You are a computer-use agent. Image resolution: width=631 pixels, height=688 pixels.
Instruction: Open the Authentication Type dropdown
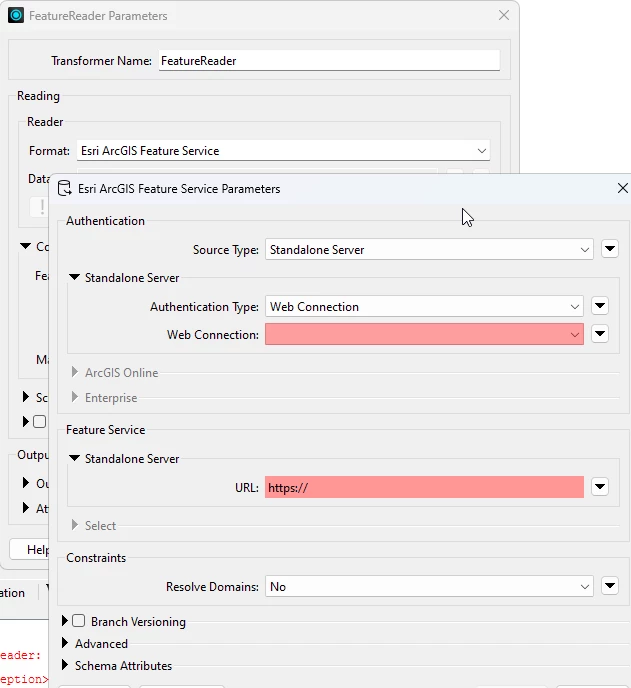(x=424, y=307)
